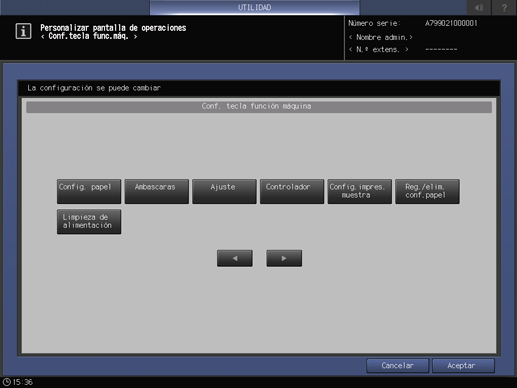This screenshot has height=388, width=517.
Task: Go to next page with right arrow
Action: [x=284, y=258]
